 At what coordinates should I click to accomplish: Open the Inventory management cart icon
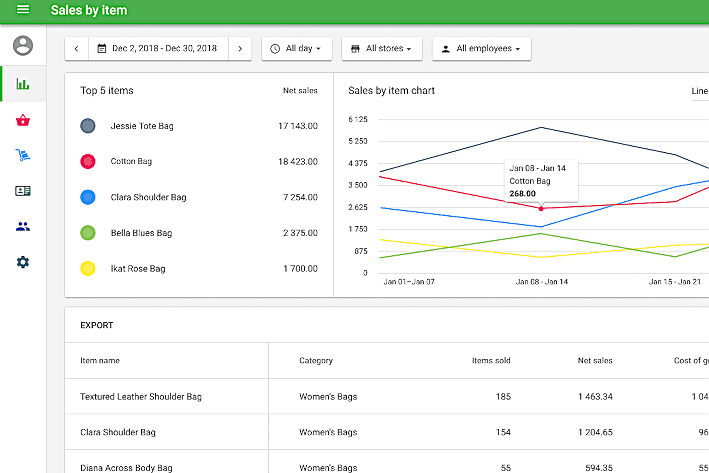(23, 156)
